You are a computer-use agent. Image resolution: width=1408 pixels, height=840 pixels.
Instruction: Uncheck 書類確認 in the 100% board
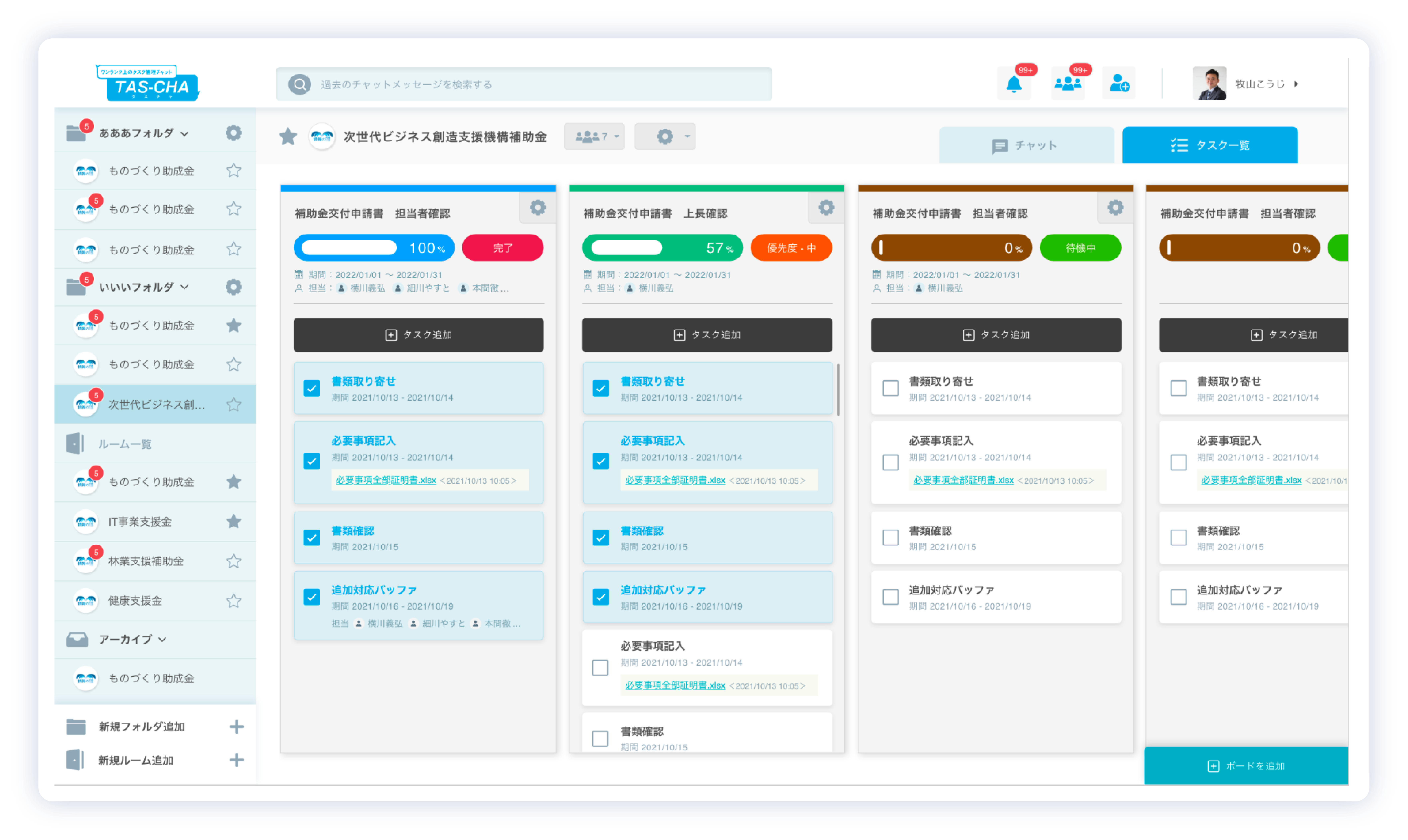(x=312, y=538)
